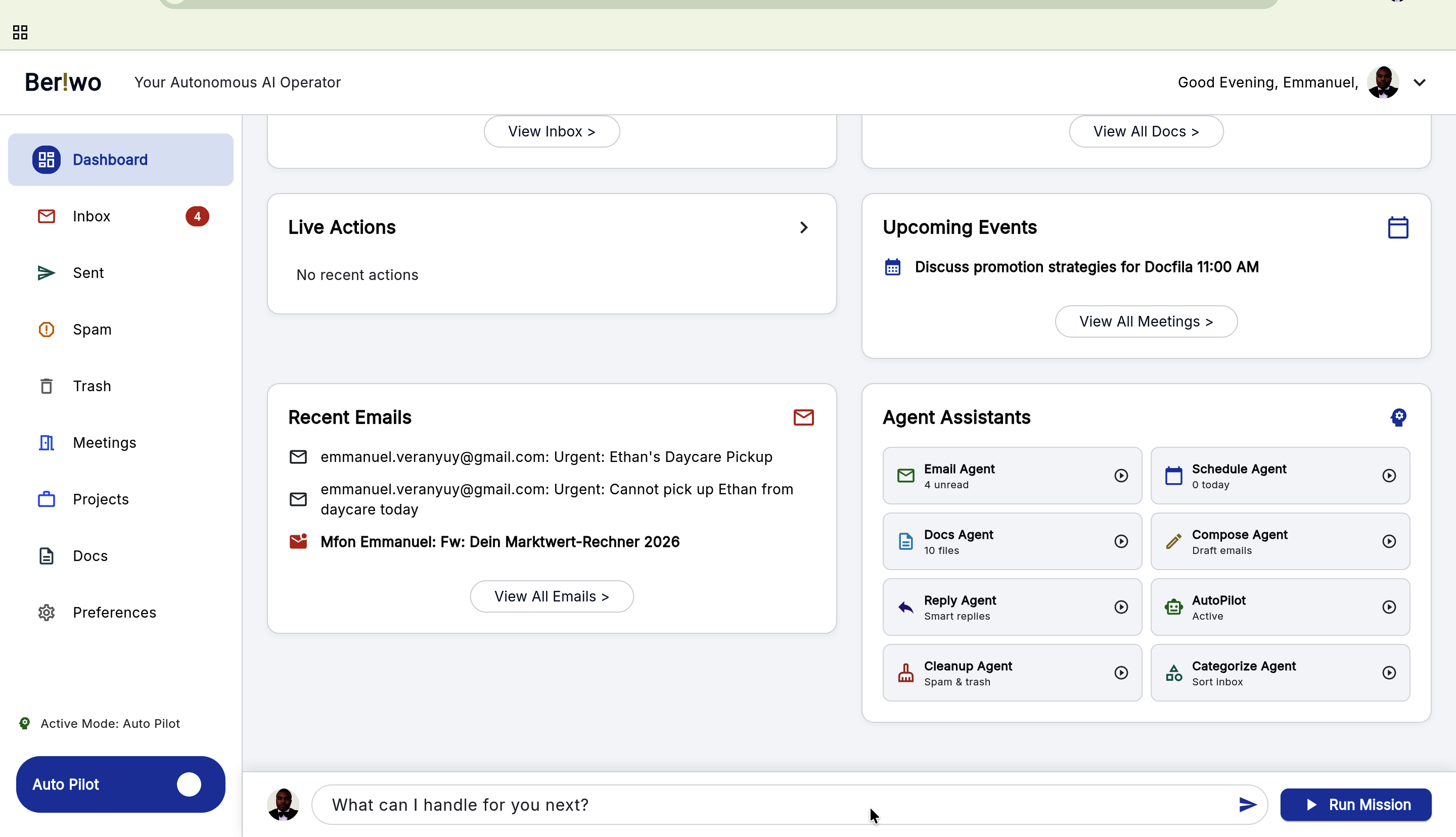Launch the Categorize Agent play icon
Viewport: 1456px width, 837px height.
[x=1388, y=673]
